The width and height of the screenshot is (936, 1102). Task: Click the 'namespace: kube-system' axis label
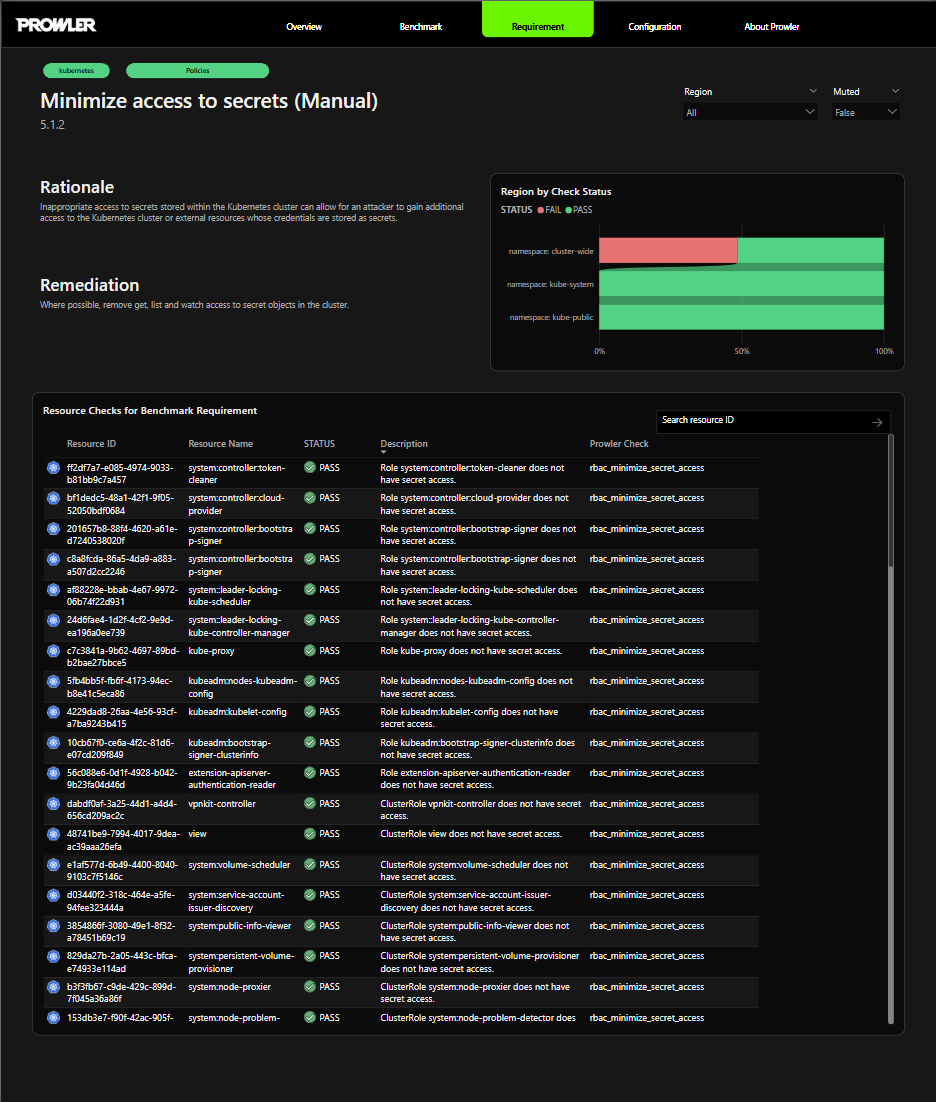[x=550, y=285]
